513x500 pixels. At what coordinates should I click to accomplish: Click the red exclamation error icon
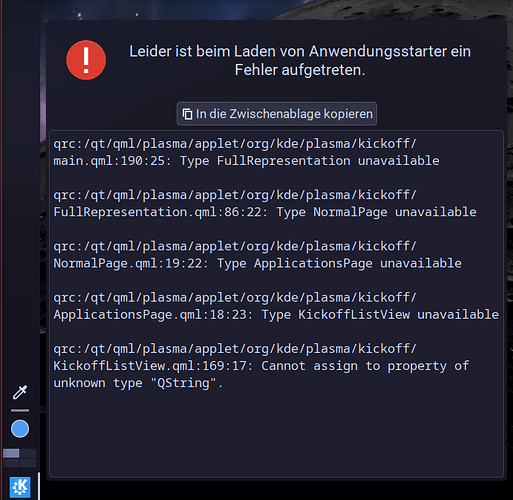[86, 60]
